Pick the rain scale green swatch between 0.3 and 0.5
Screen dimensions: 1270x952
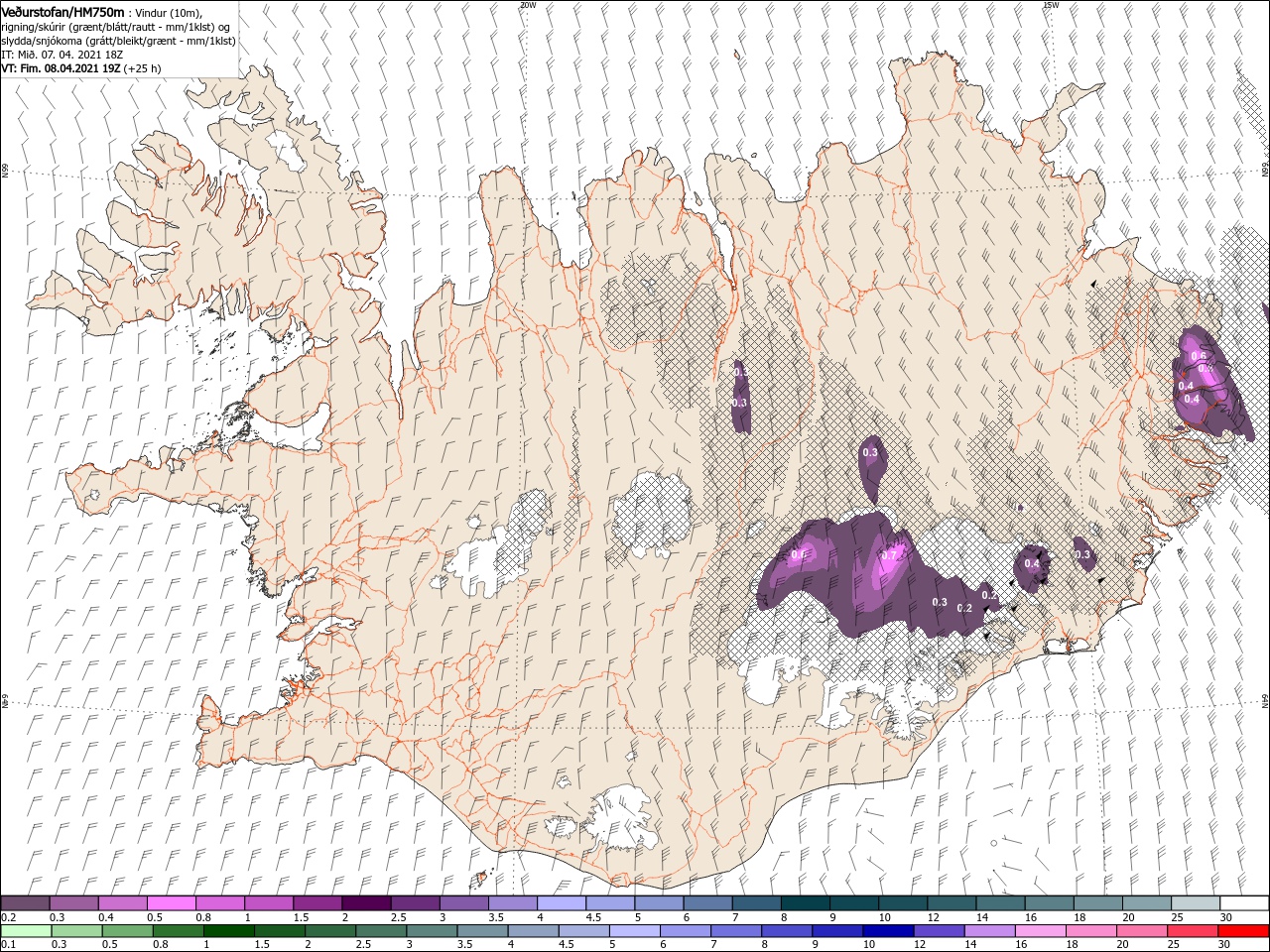[x=76, y=930]
